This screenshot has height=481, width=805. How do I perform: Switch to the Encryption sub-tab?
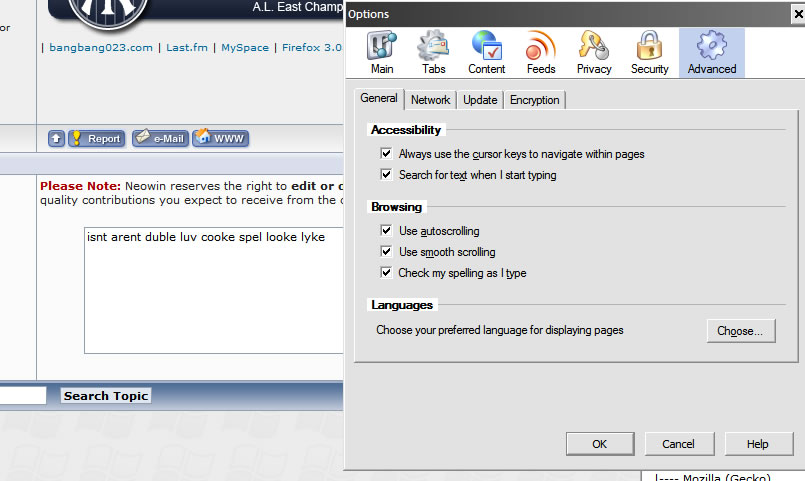tap(534, 100)
